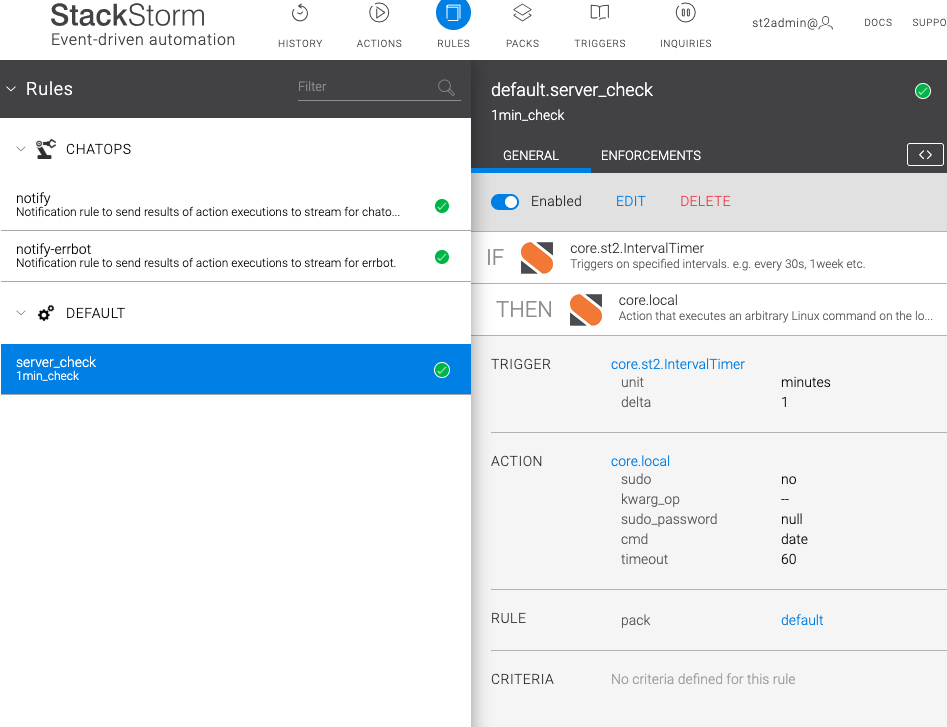
Task: Open the DOCS menu link
Action: pyautogui.click(x=878, y=23)
